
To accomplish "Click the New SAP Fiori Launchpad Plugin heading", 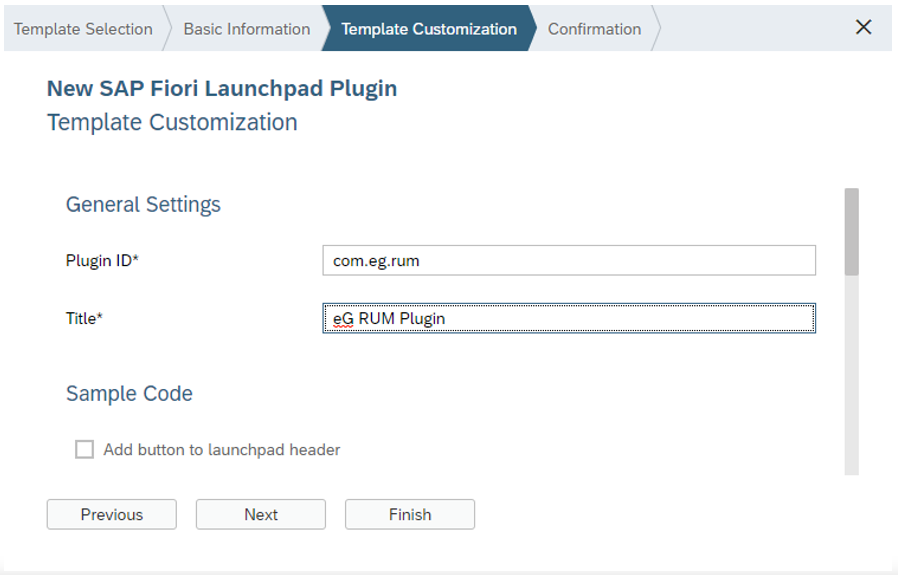I will click(x=222, y=88).
